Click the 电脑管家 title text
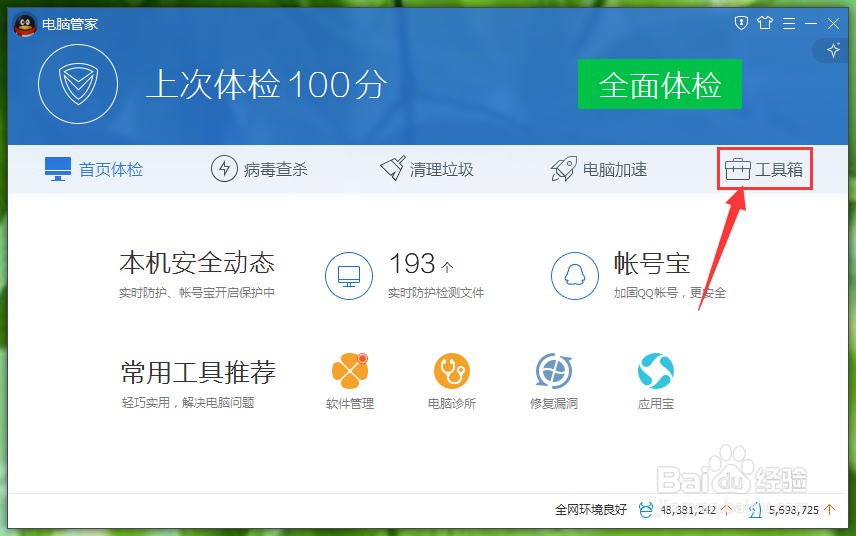This screenshot has width=856, height=536. 70,24
